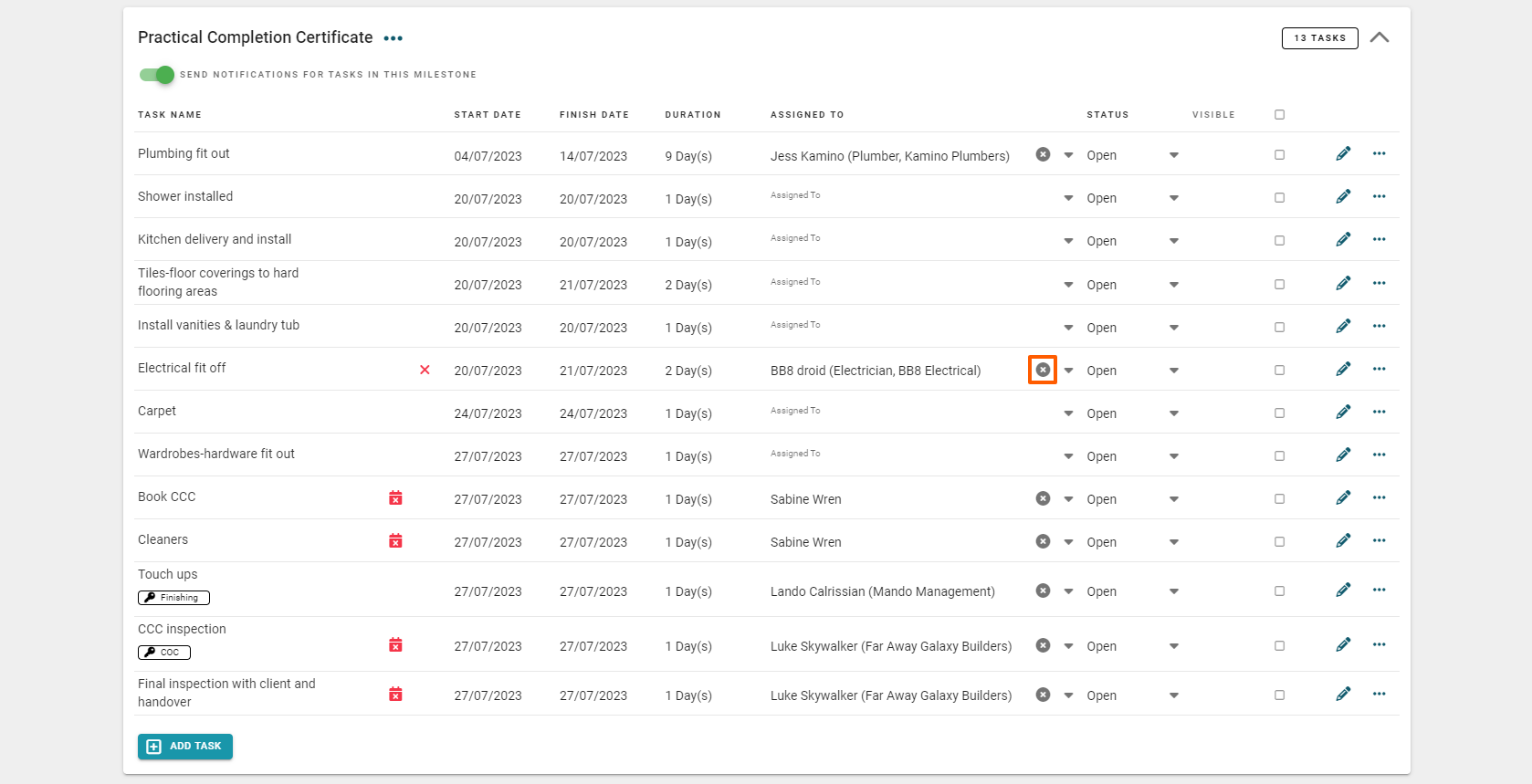Click red calendar icon on Book CCC
The width and height of the screenshot is (1532, 784).
395,498
